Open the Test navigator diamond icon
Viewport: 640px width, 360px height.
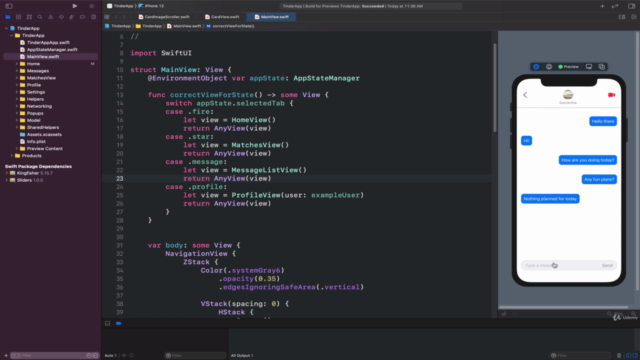point(61,17)
